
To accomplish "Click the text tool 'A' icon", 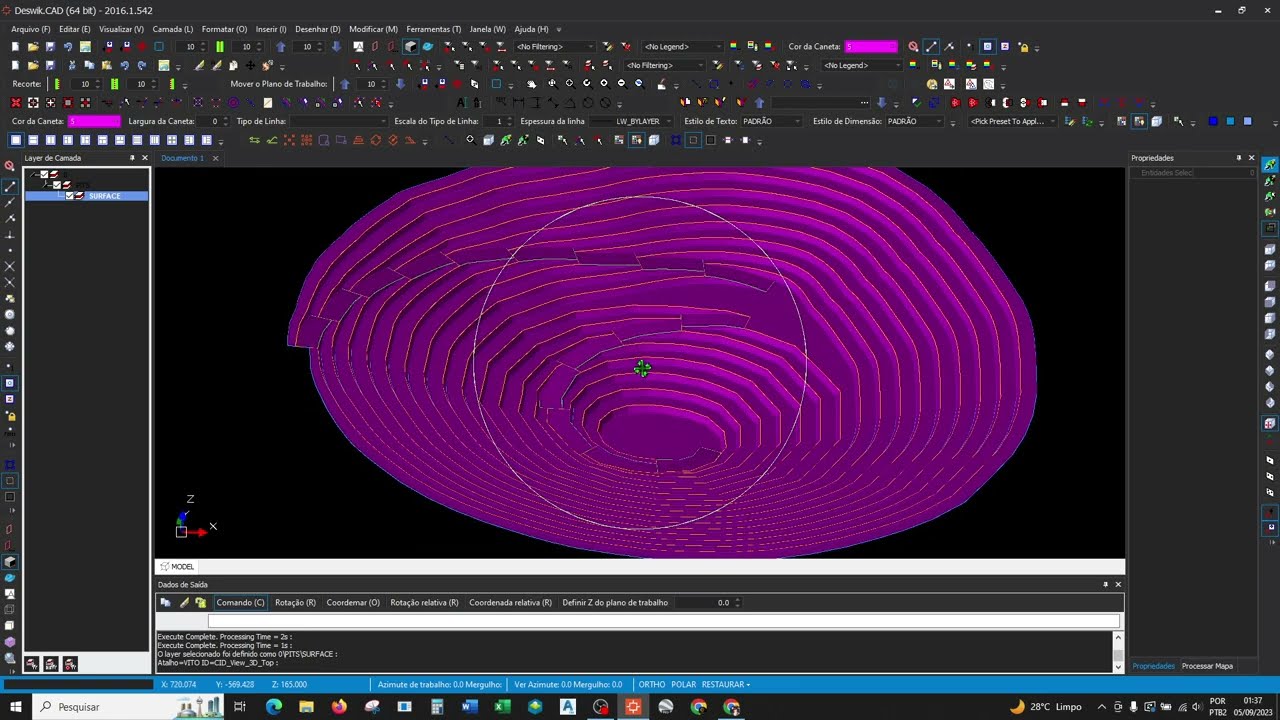I will (461, 103).
